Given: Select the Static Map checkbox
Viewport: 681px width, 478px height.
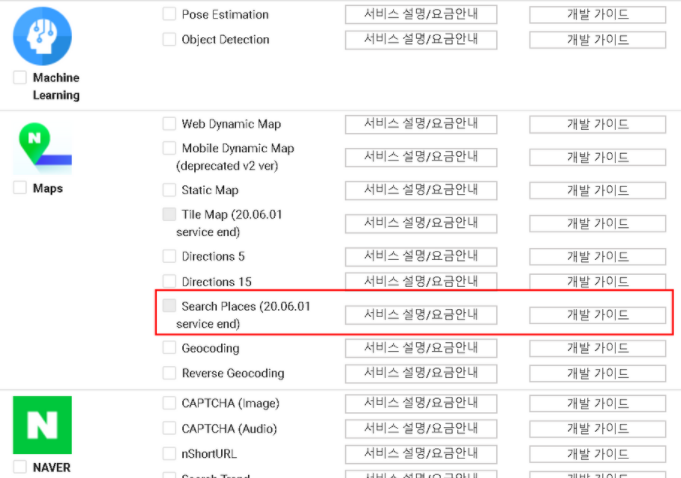Looking at the screenshot, I should [169, 190].
